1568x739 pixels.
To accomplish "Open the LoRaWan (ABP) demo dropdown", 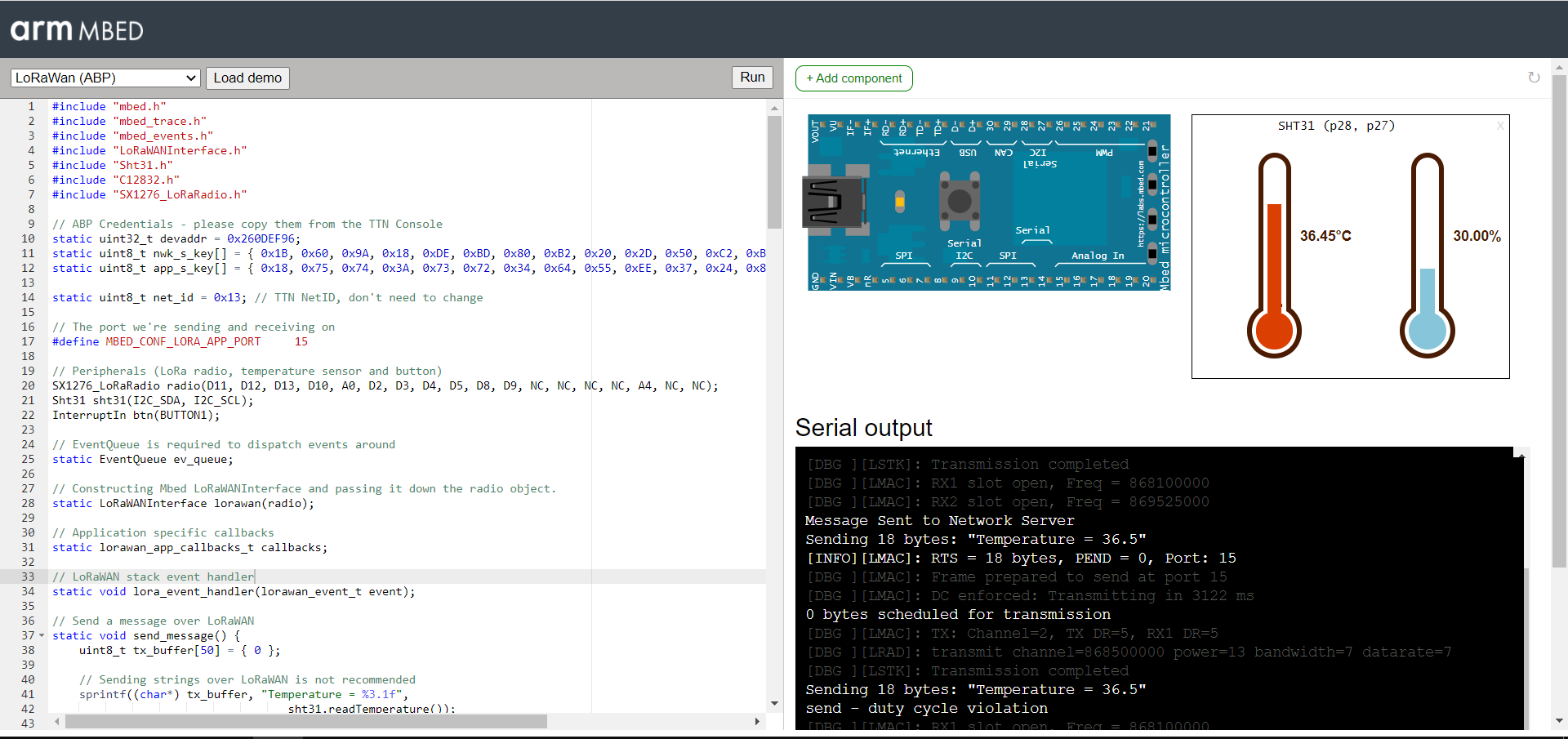I will [106, 78].
